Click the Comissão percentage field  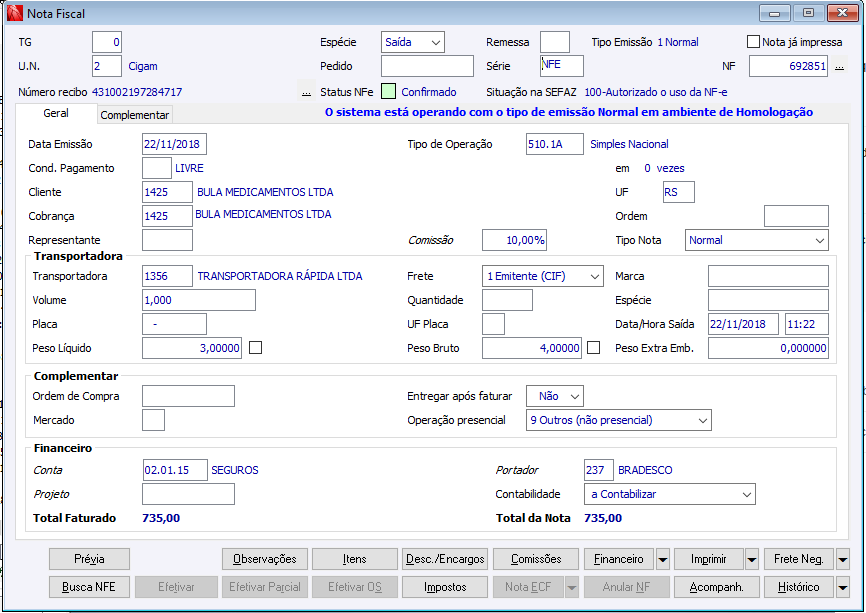point(514,240)
